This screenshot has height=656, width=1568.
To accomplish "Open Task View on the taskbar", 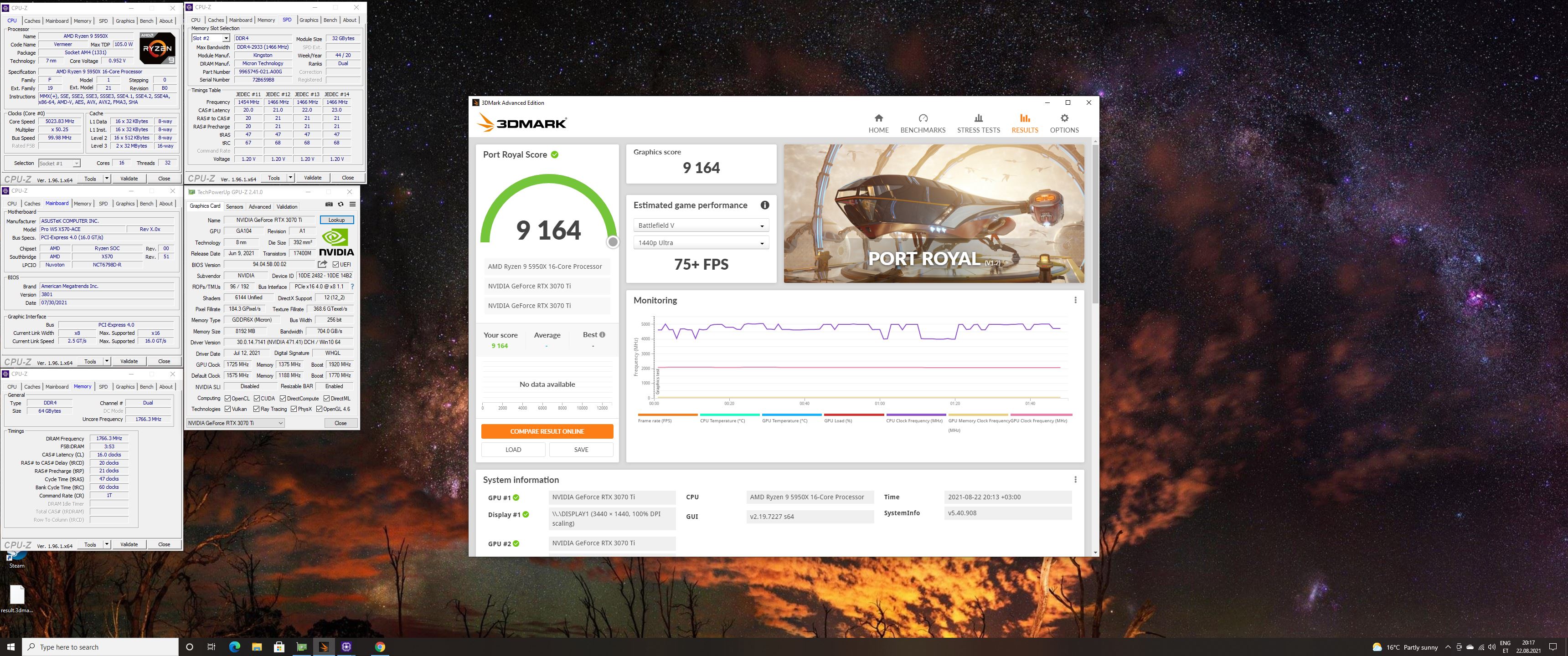I will click(x=211, y=647).
